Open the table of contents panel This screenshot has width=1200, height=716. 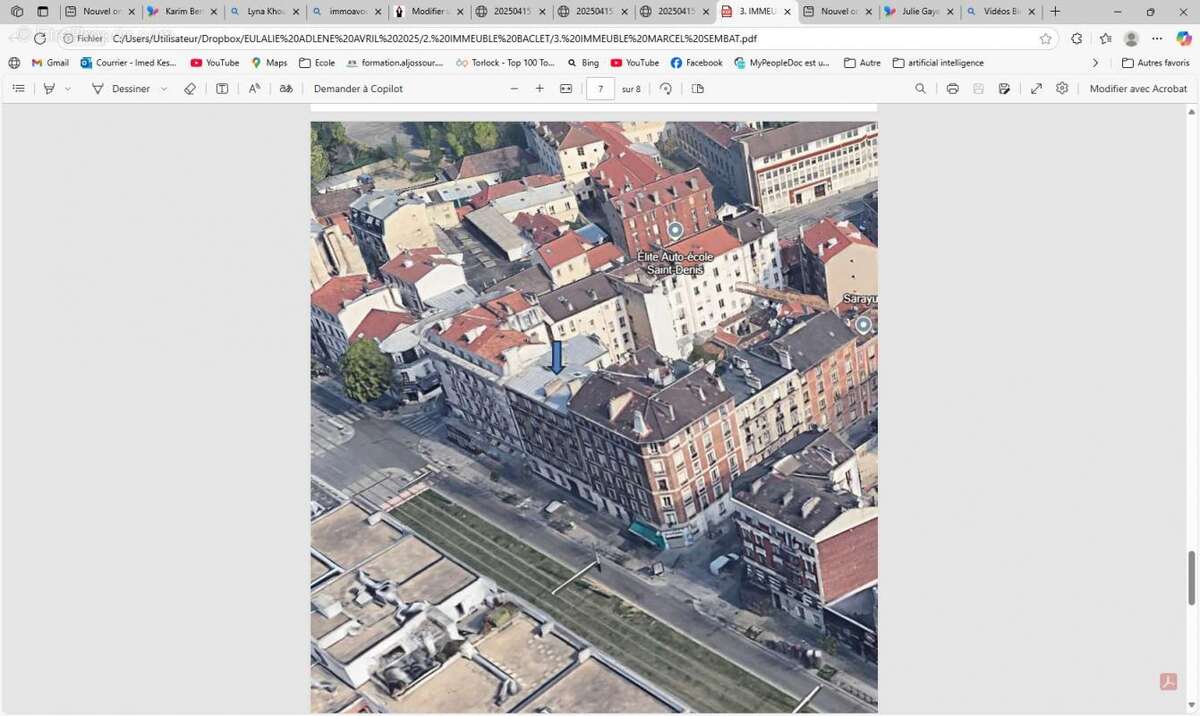pyautogui.click(x=18, y=88)
